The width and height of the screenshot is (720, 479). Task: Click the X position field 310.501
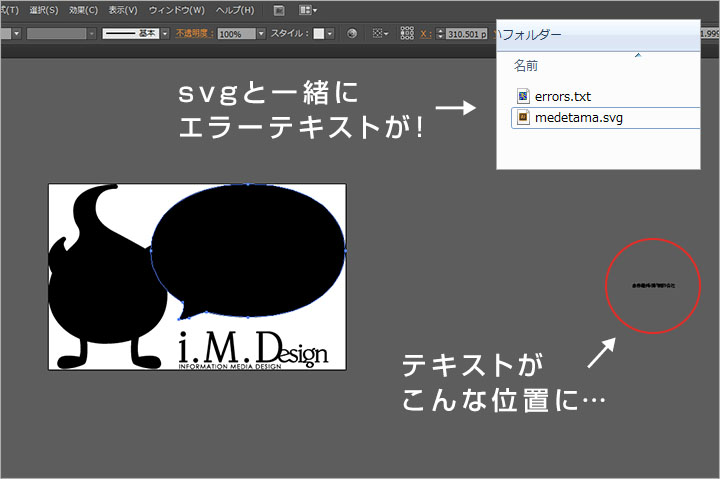click(x=467, y=34)
